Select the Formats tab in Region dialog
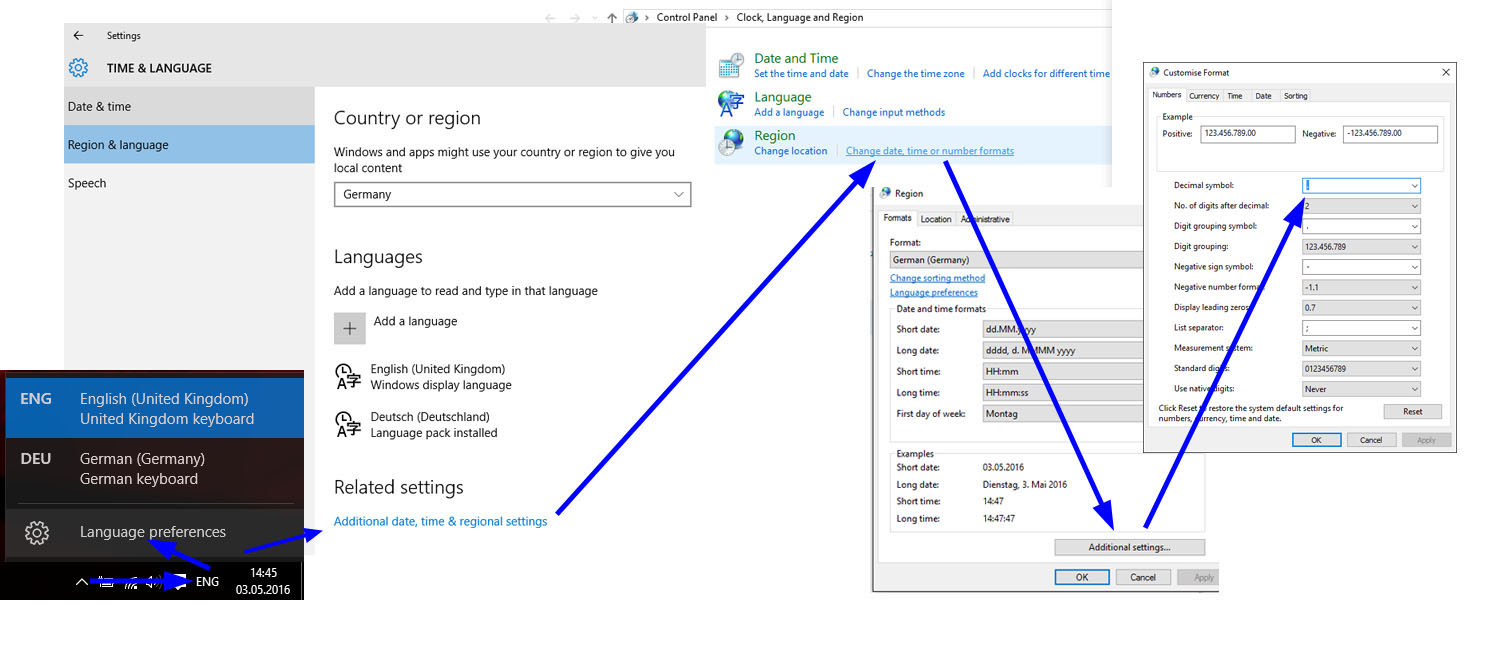 click(897, 218)
